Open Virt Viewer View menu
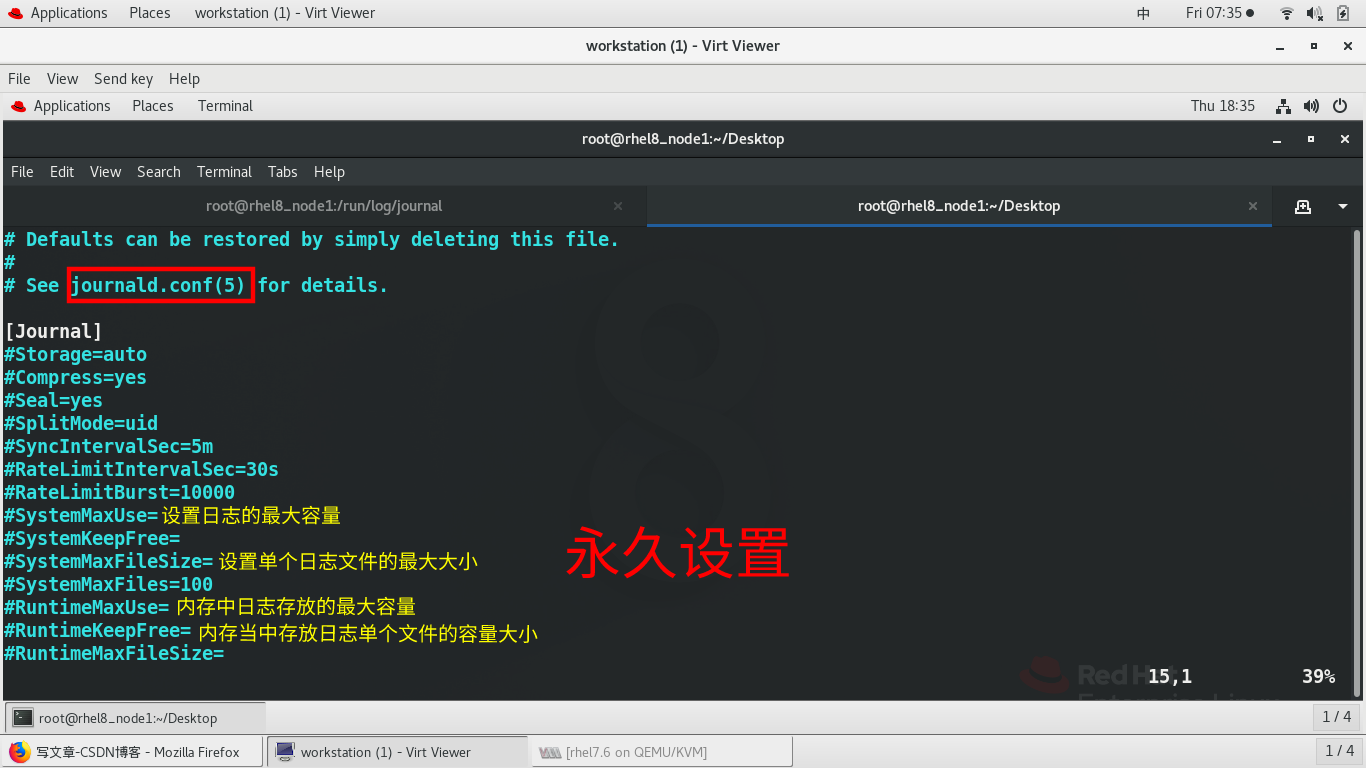This screenshot has height=768, width=1366. [62, 79]
